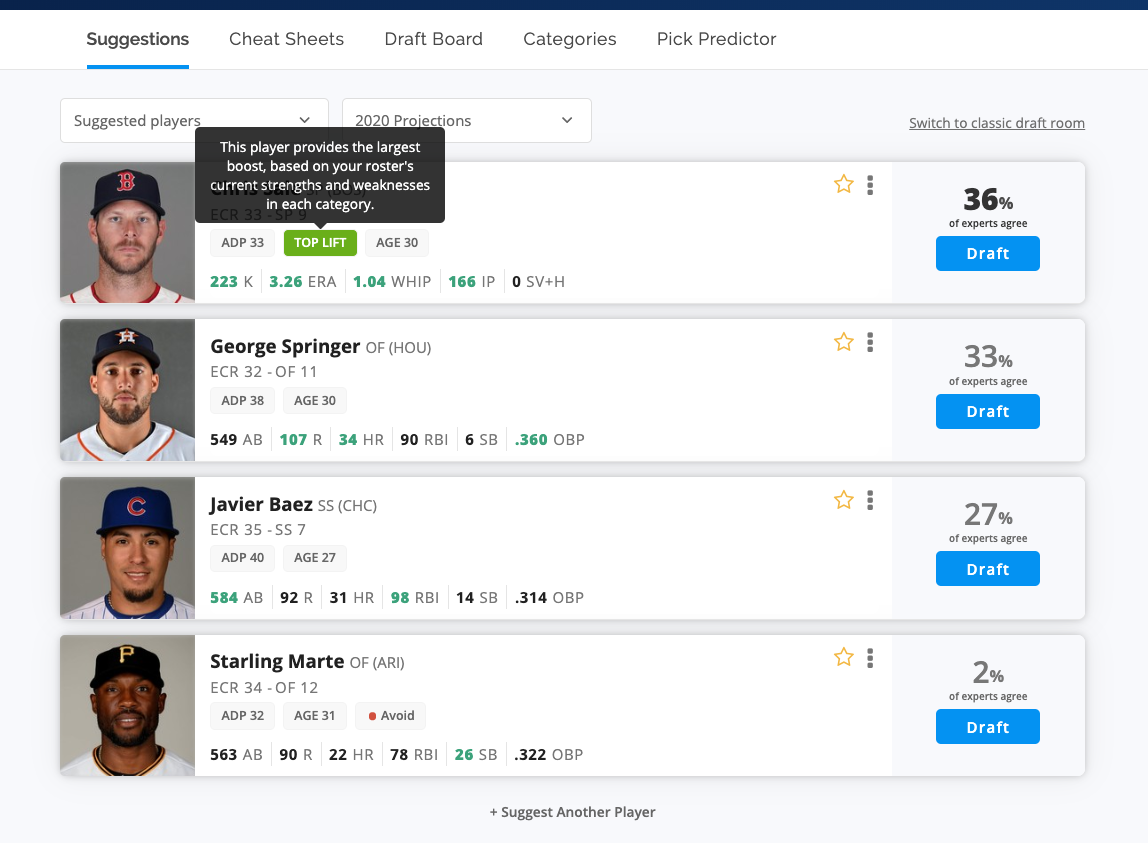The width and height of the screenshot is (1148, 843).
Task: Click the 223 K projection stat
Action: (x=231, y=282)
